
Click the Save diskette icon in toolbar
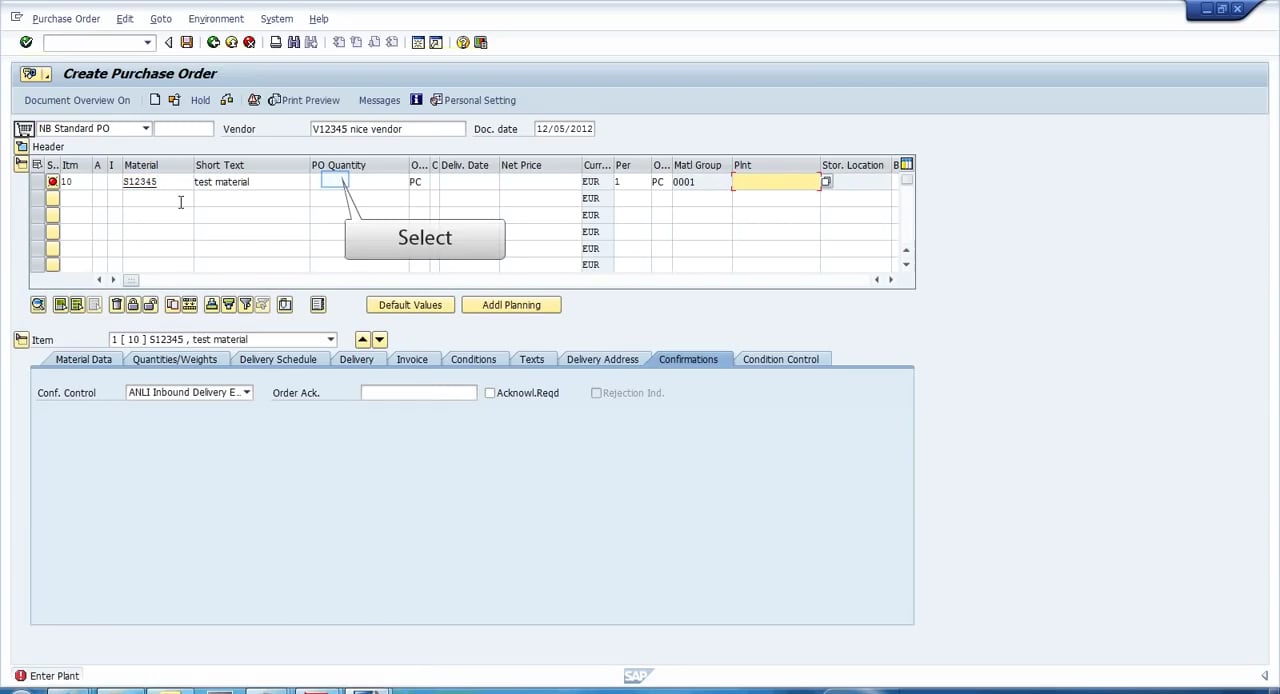[187, 42]
